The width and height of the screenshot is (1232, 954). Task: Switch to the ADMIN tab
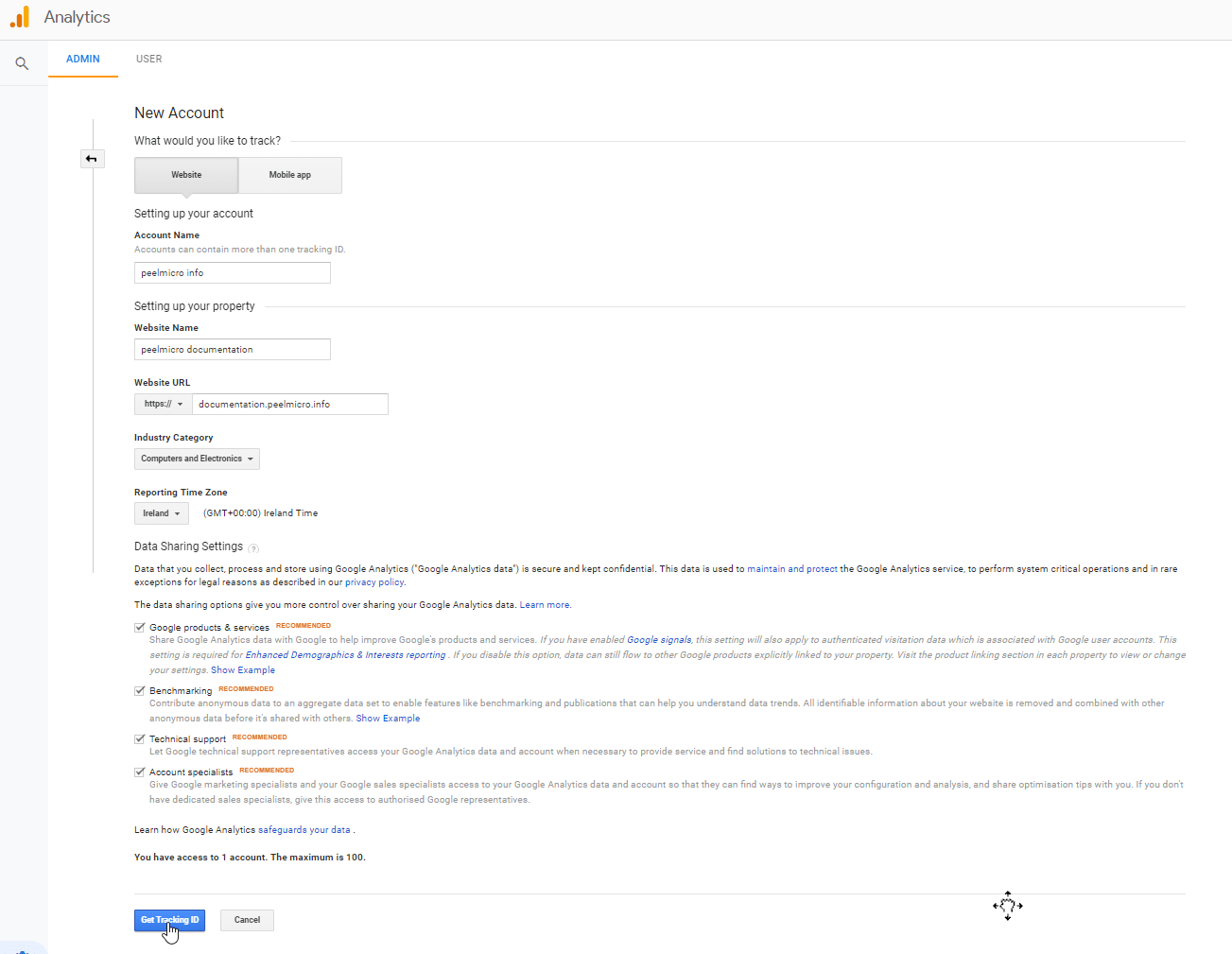tap(83, 59)
